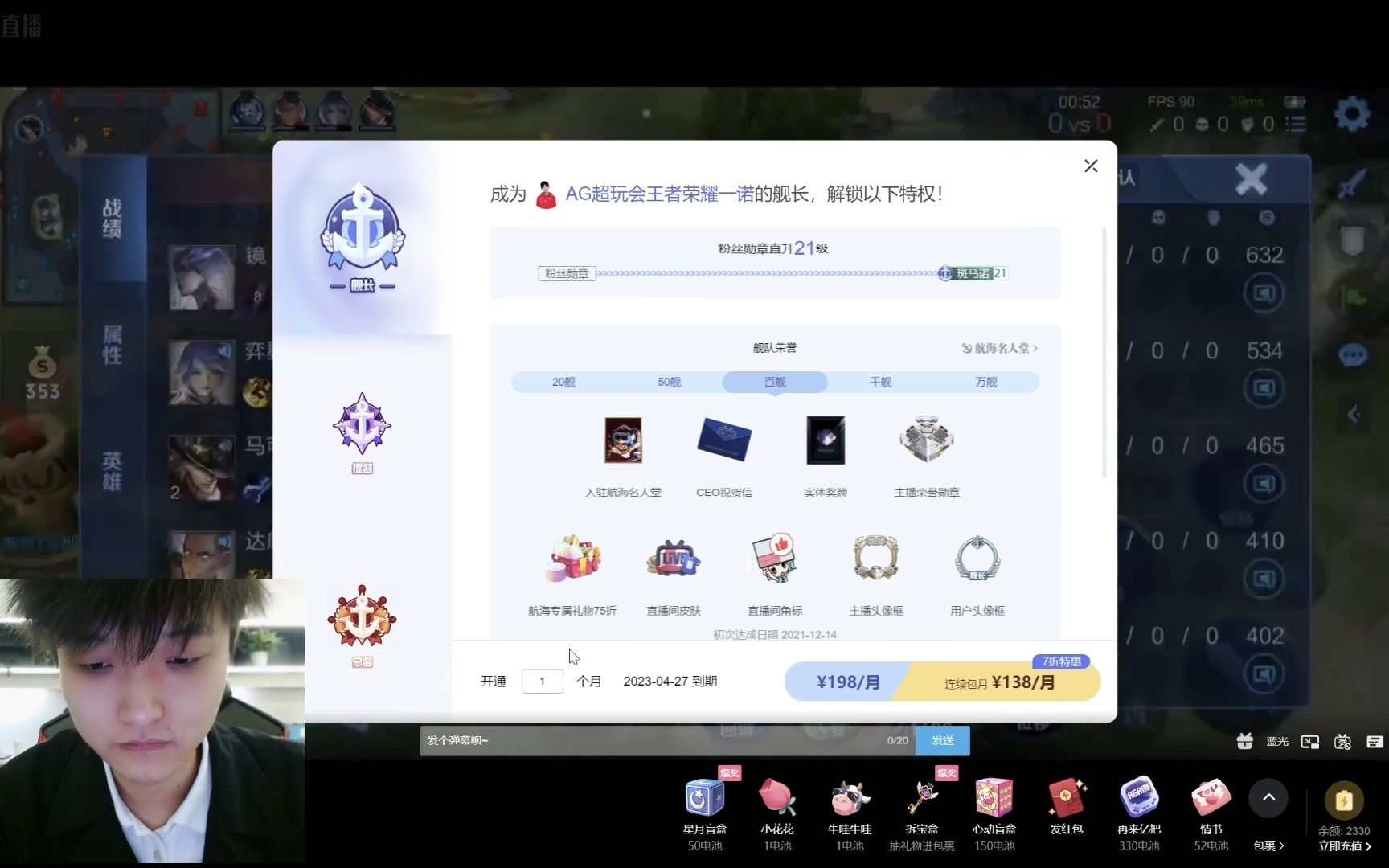Close the in-game scoreboard with the X
This screenshot has width=1389, height=868.
click(x=1251, y=178)
